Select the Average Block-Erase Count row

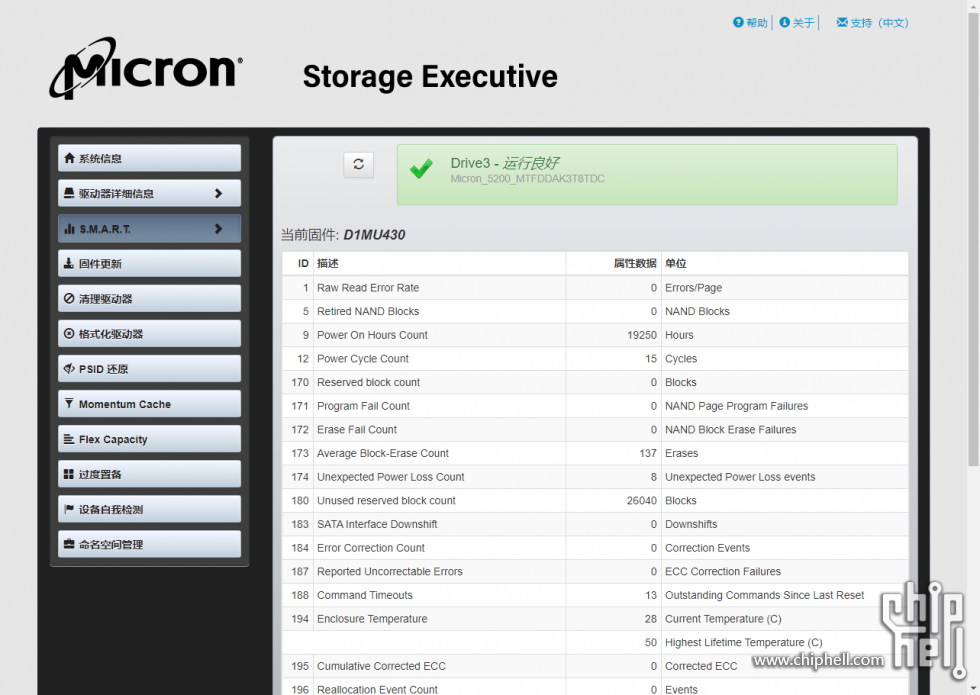coord(595,453)
